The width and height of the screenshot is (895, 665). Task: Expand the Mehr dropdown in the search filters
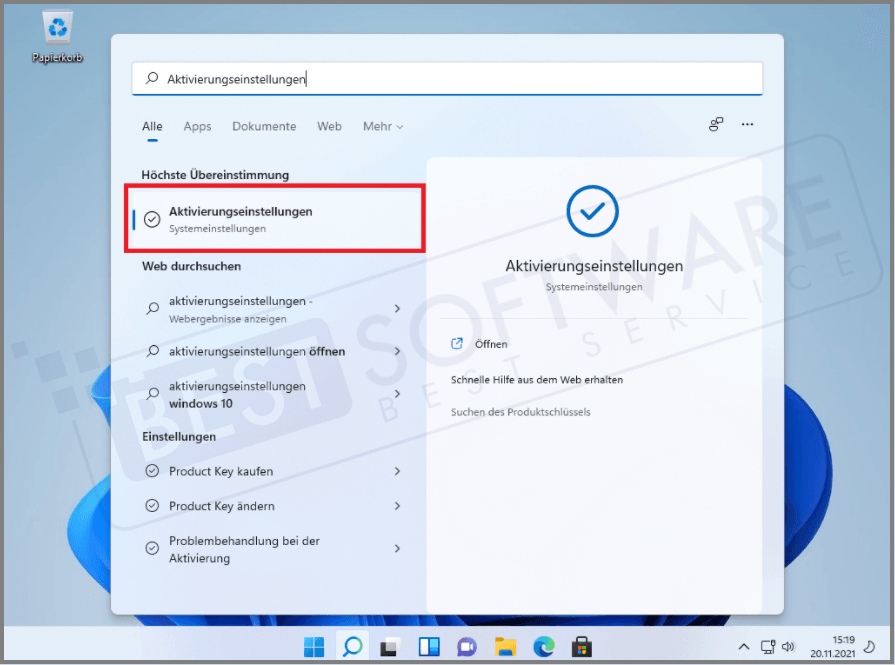point(383,126)
